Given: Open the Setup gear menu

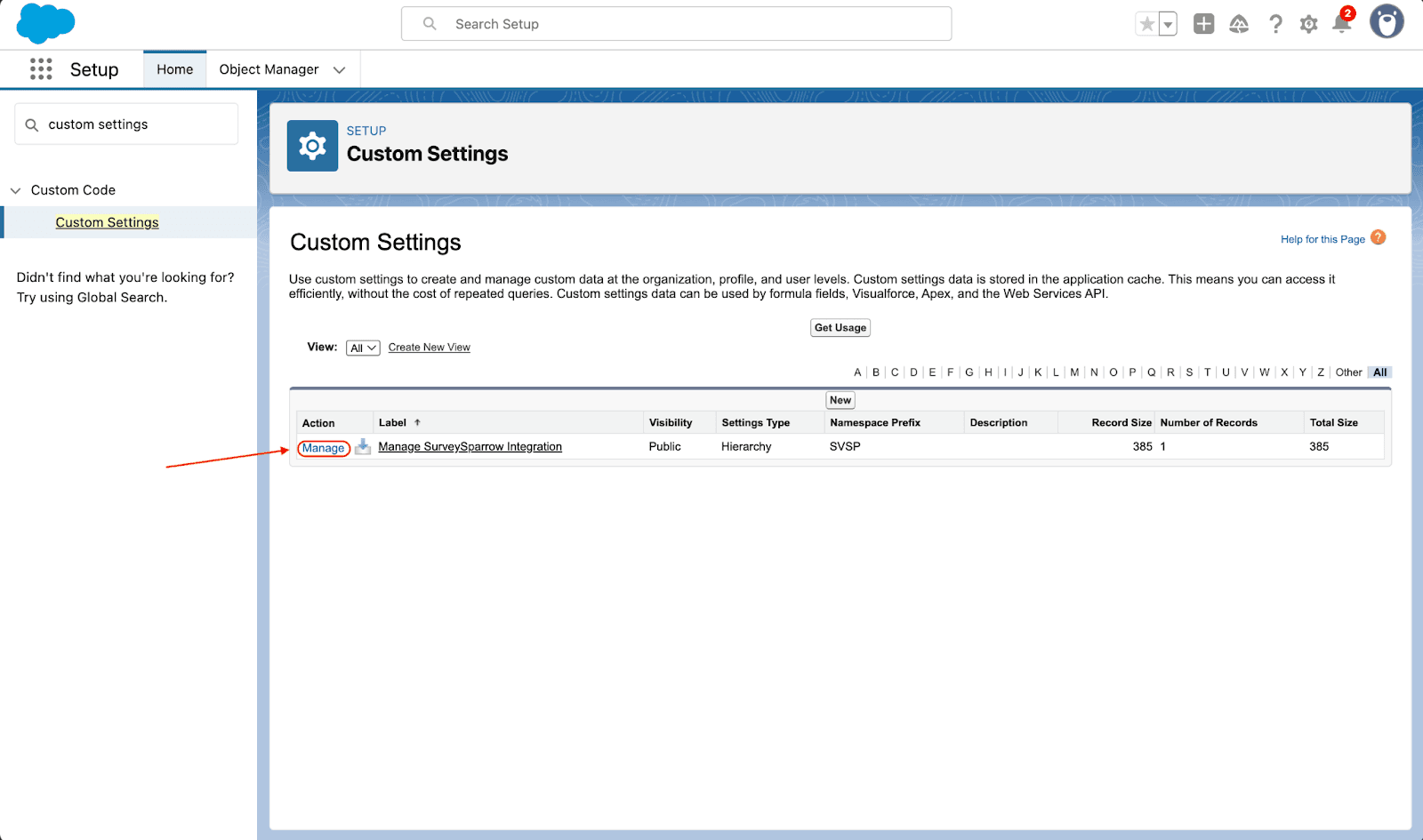Looking at the screenshot, I should (x=1308, y=24).
